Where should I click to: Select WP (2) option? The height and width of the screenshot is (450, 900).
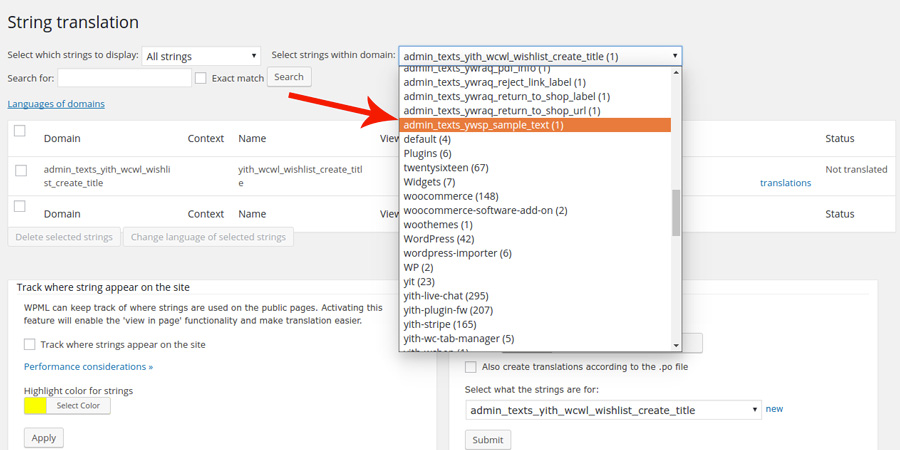pyautogui.click(x=535, y=267)
